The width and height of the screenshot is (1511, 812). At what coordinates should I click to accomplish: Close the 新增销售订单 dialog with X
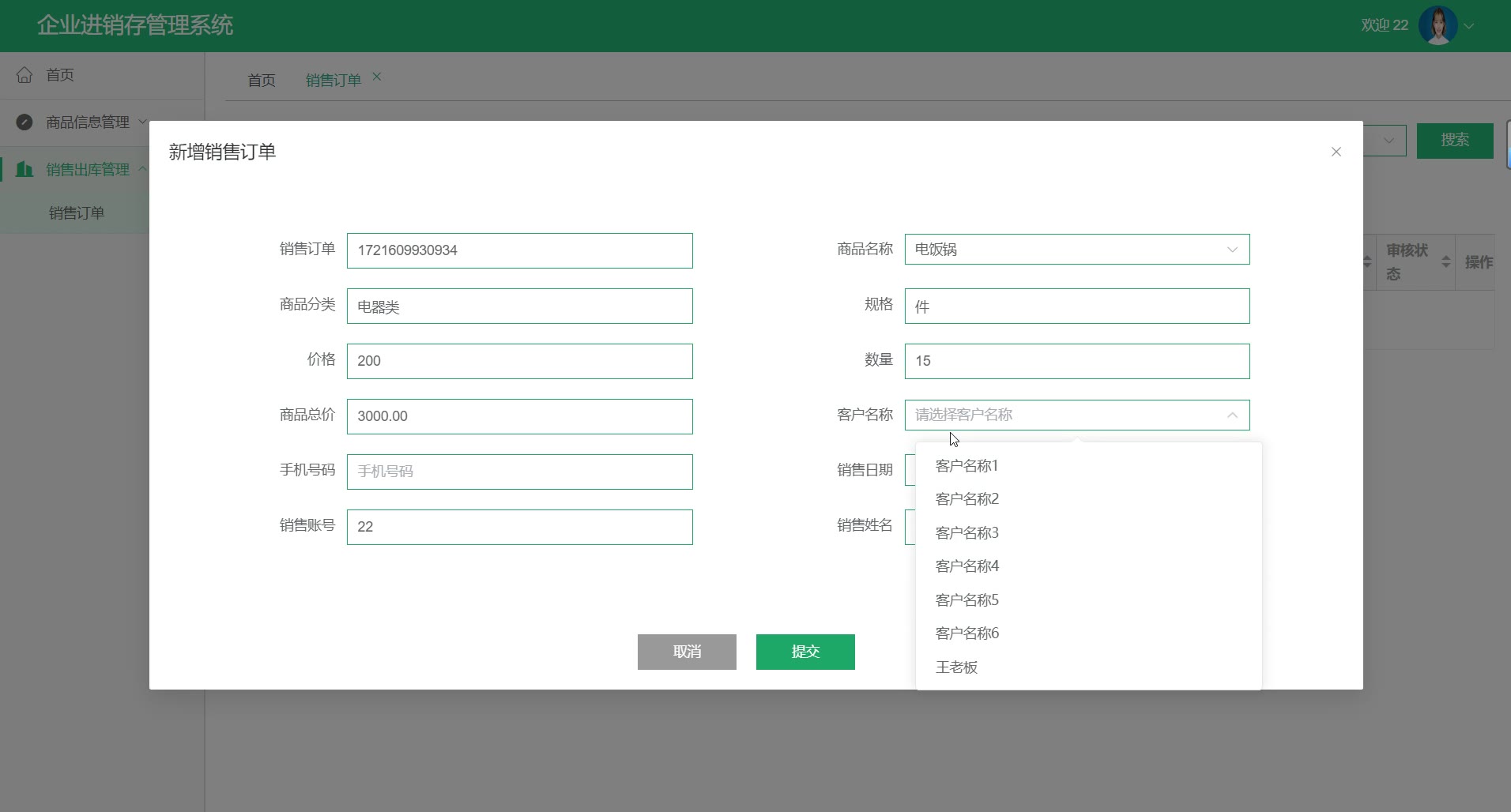[x=1336, y=152]
